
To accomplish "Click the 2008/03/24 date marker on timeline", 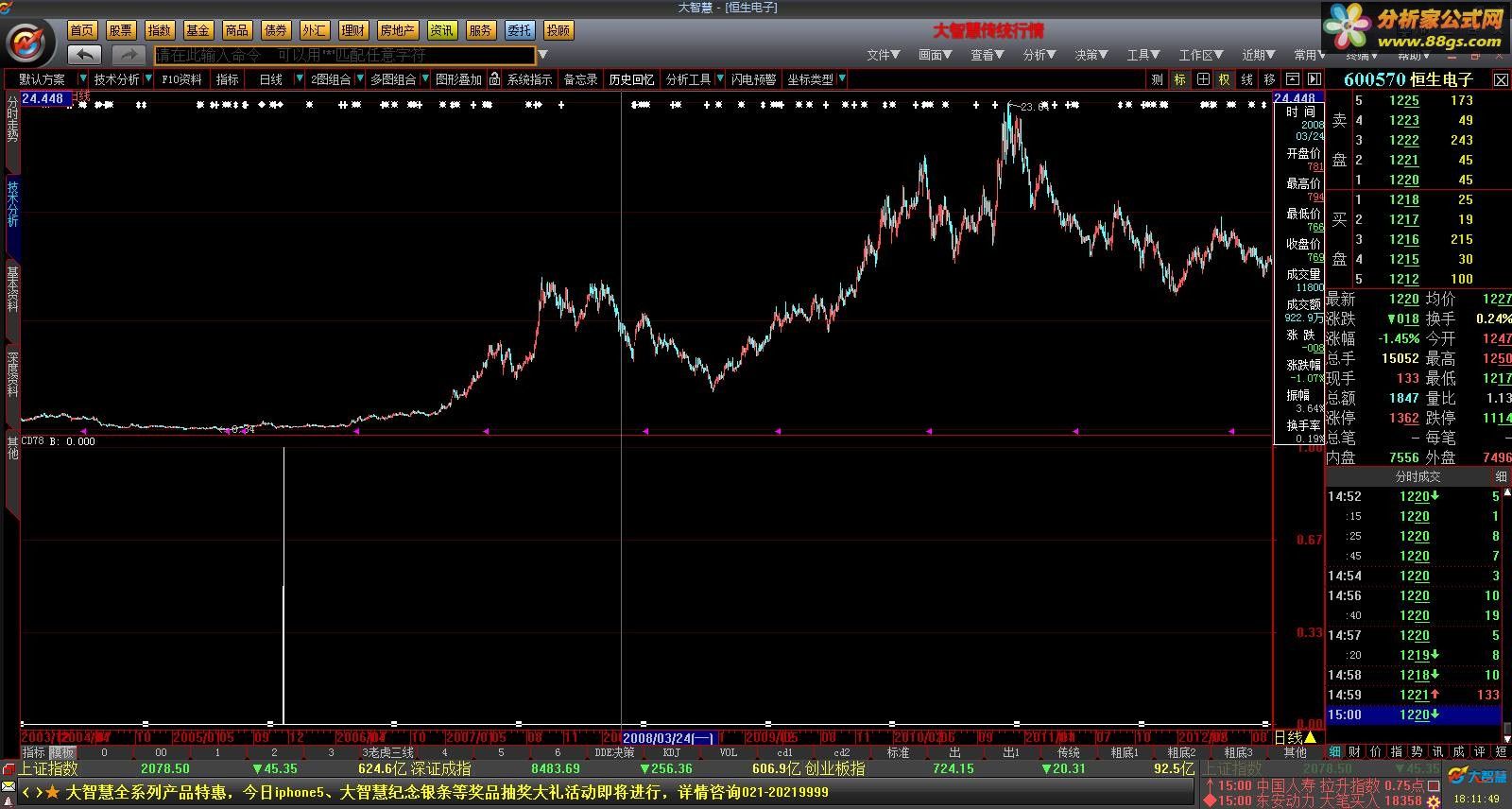I will tap(669, 737).
